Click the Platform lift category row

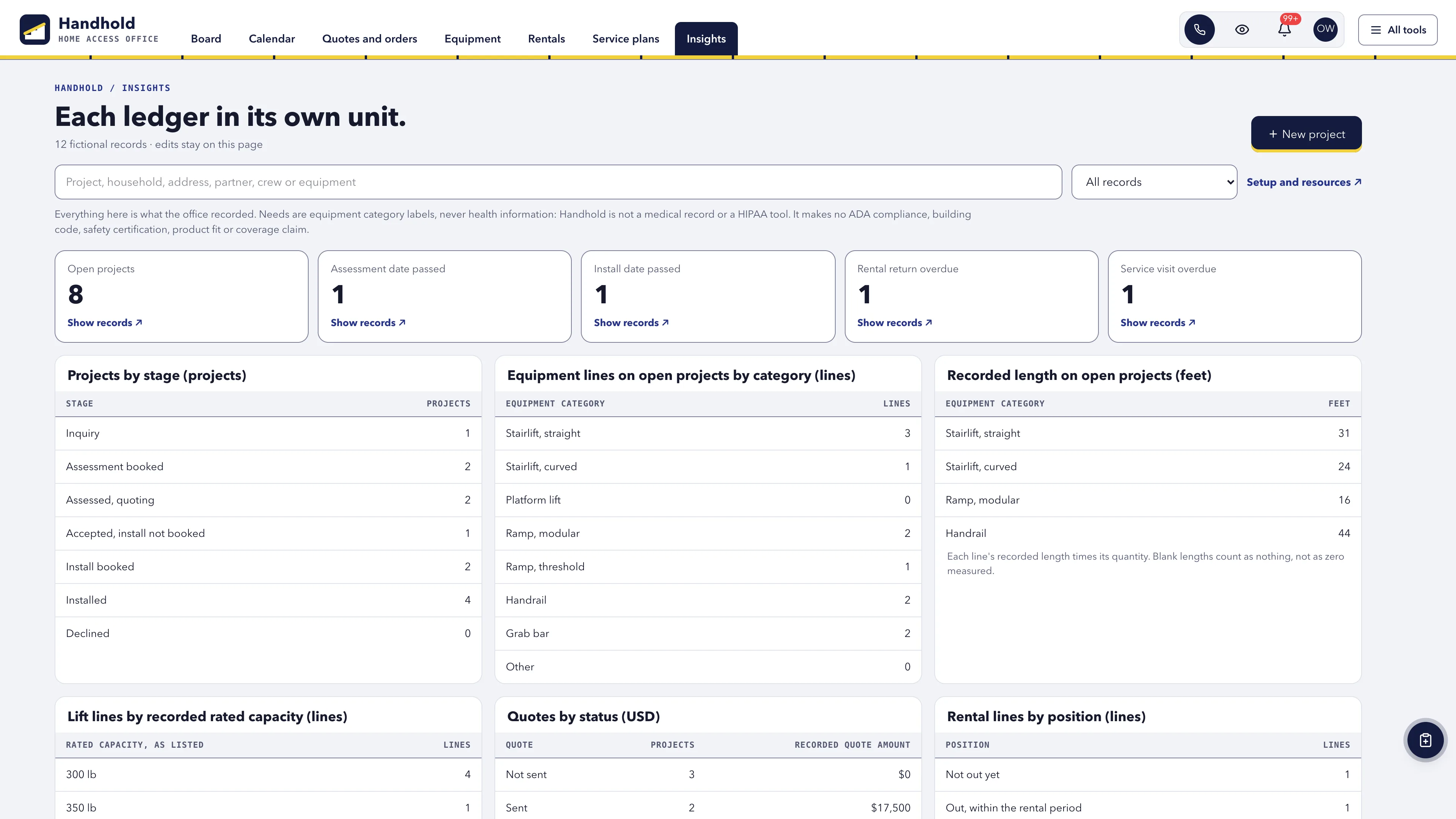tap(708, 500)
